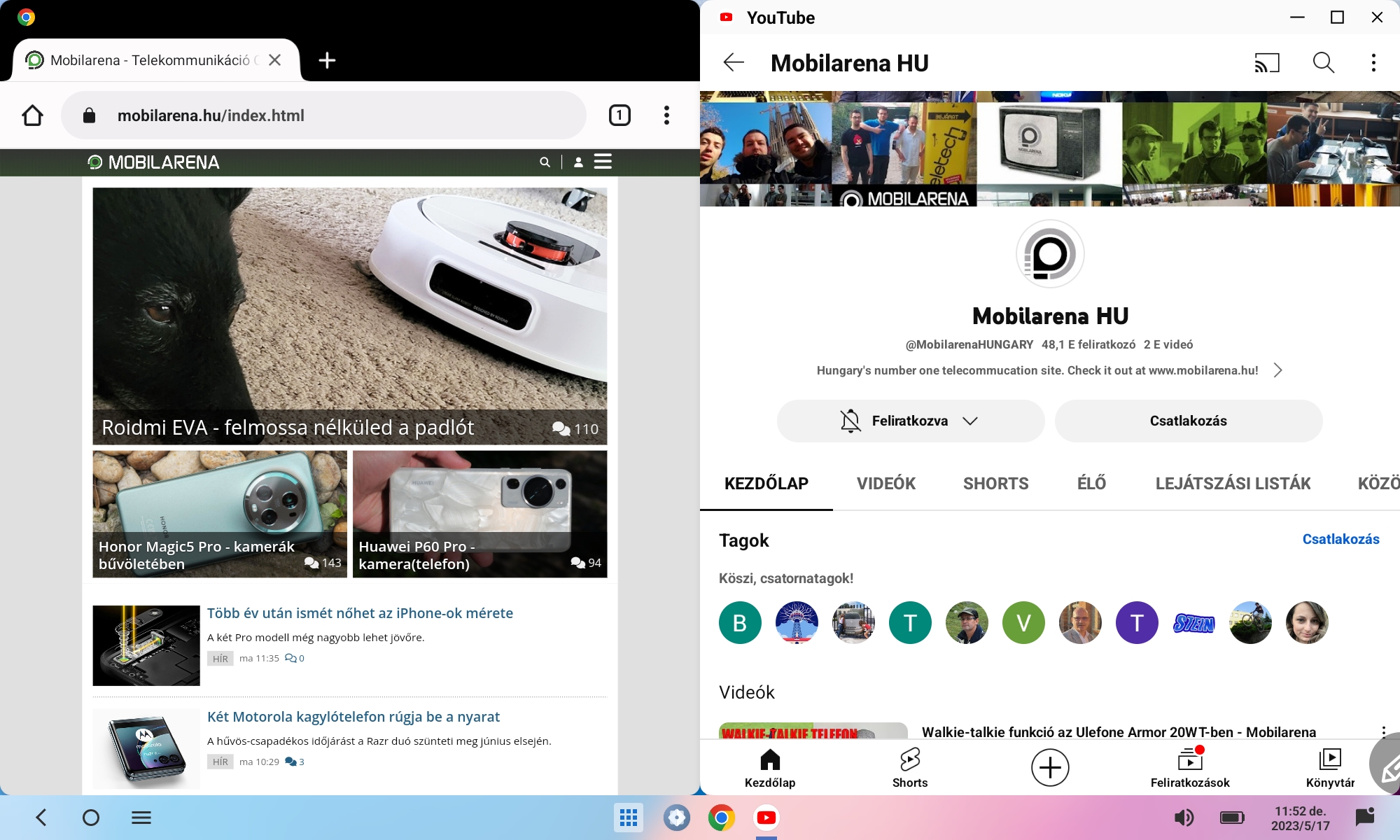Tap system back navigation button
1400x840 pixels.
coord(41,818)
